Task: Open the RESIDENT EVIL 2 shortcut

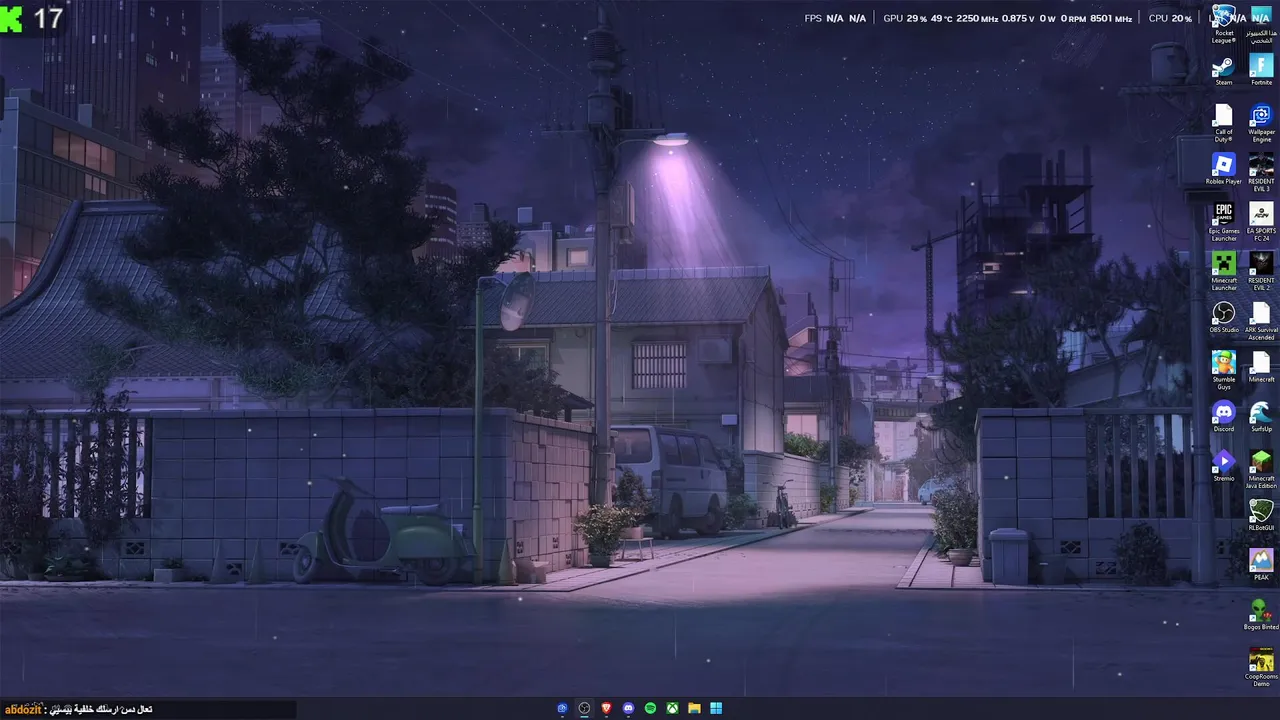Action: click(1261, 271)
